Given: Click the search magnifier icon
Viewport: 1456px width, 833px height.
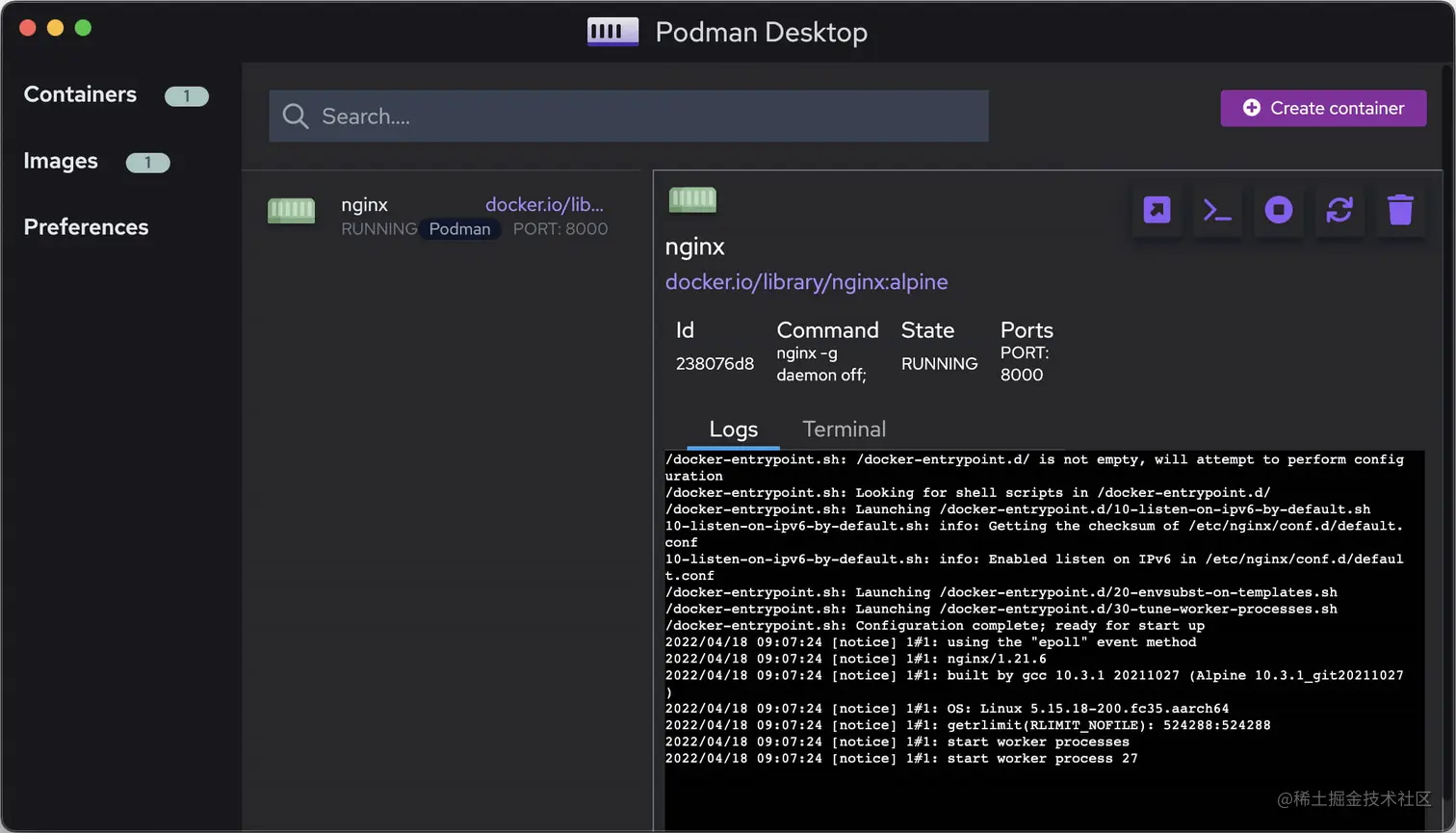Looking at the screenshot, I should [296, 117].
